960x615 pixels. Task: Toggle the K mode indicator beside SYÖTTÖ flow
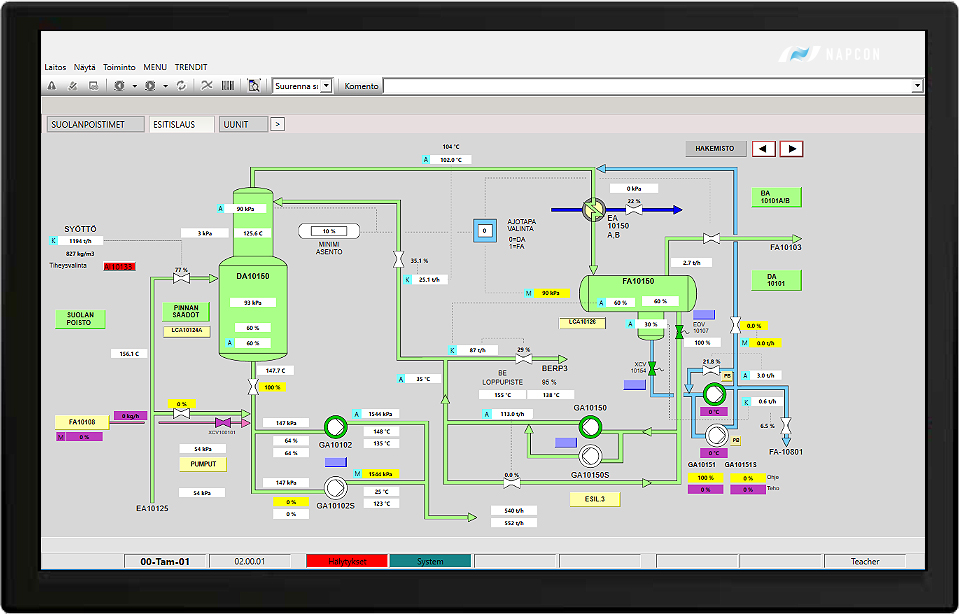pos(54,241)
